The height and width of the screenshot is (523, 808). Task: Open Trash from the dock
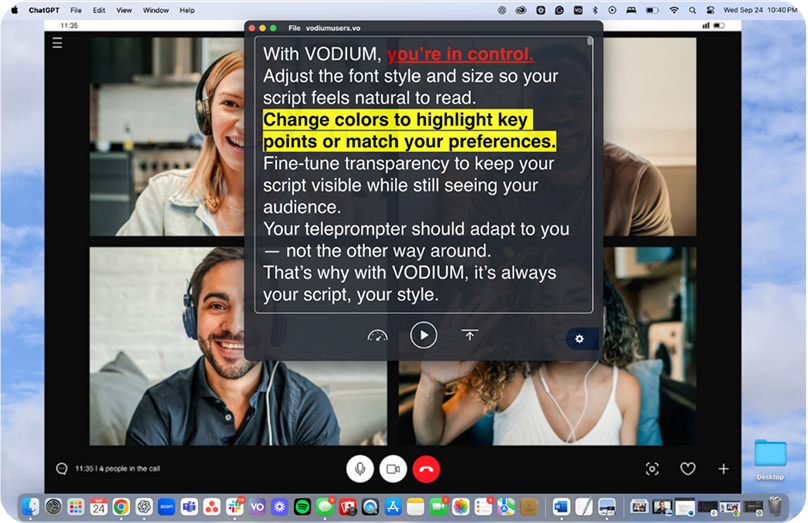coord(775,507)
